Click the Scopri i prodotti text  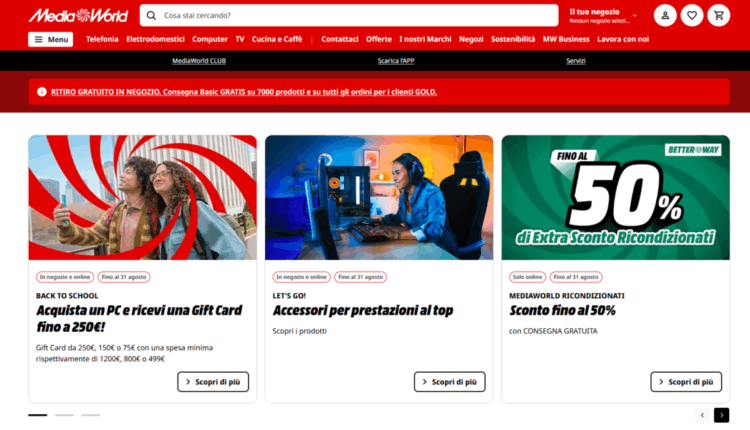[x=299, y=331]
